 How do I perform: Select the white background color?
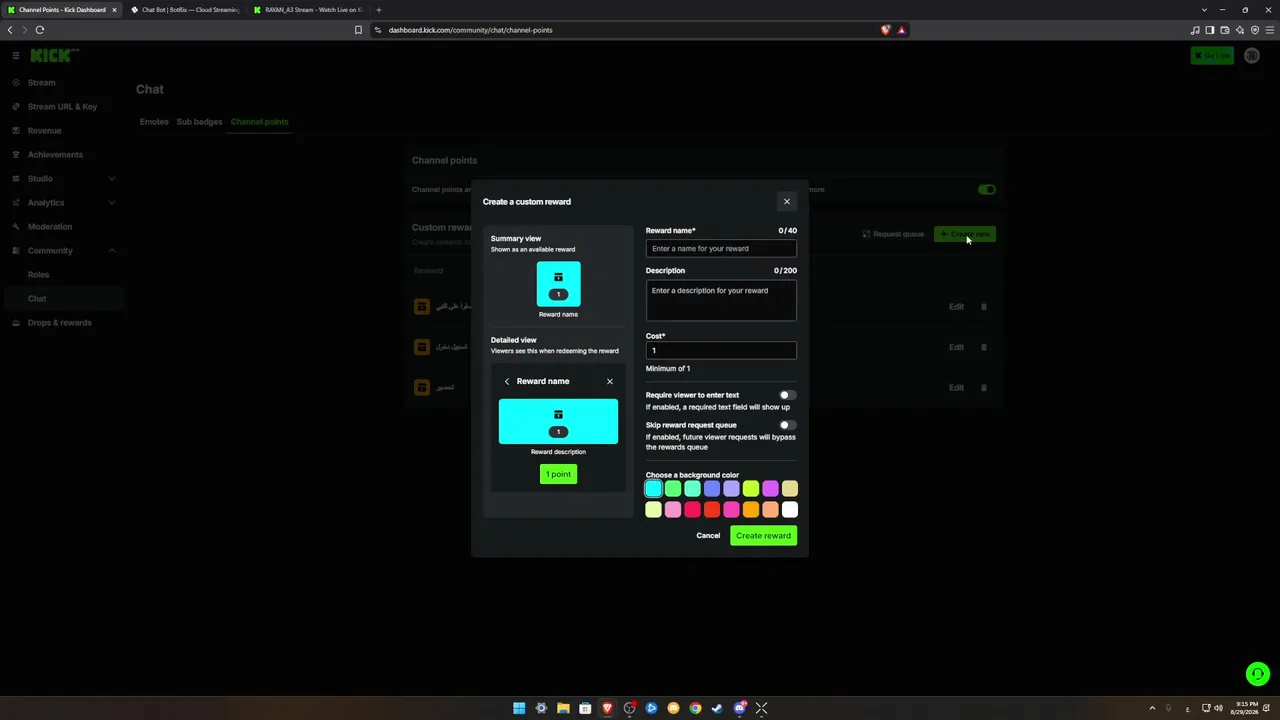(x=790, y=510)
